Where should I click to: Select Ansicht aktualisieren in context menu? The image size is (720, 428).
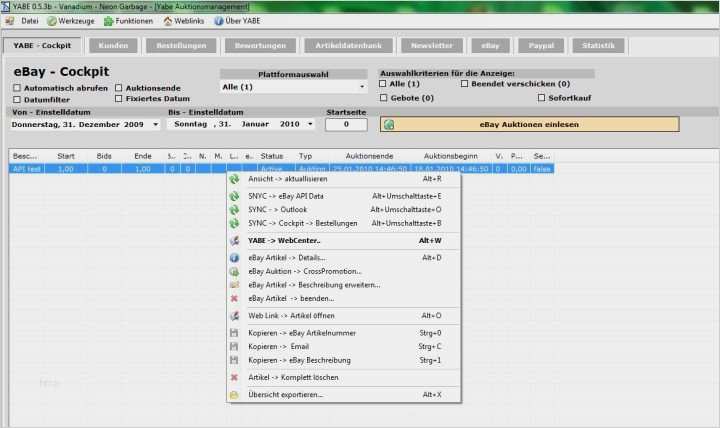click(344, 179)
